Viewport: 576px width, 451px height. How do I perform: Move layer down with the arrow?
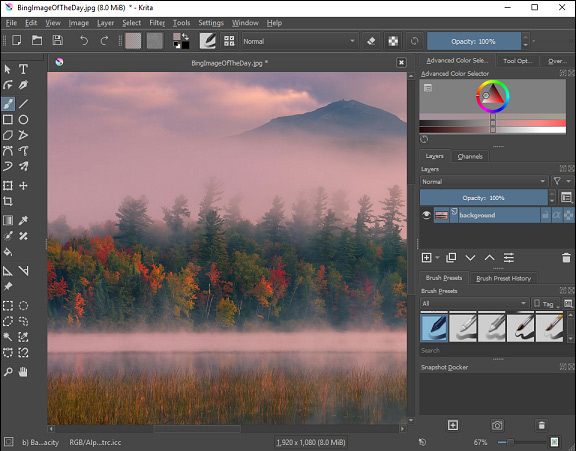point(470,258)
